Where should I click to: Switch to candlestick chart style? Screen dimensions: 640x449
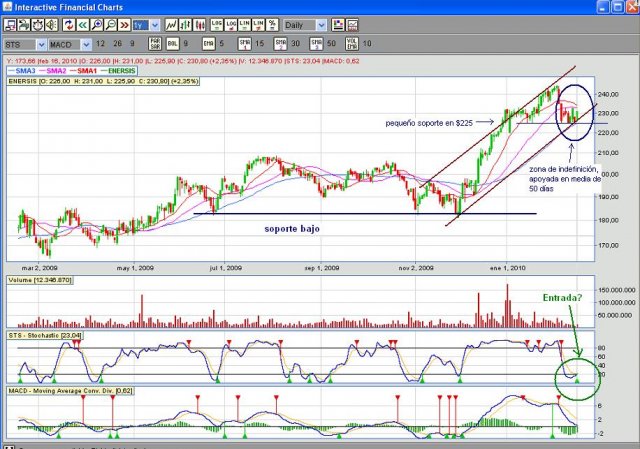[199, 25]
